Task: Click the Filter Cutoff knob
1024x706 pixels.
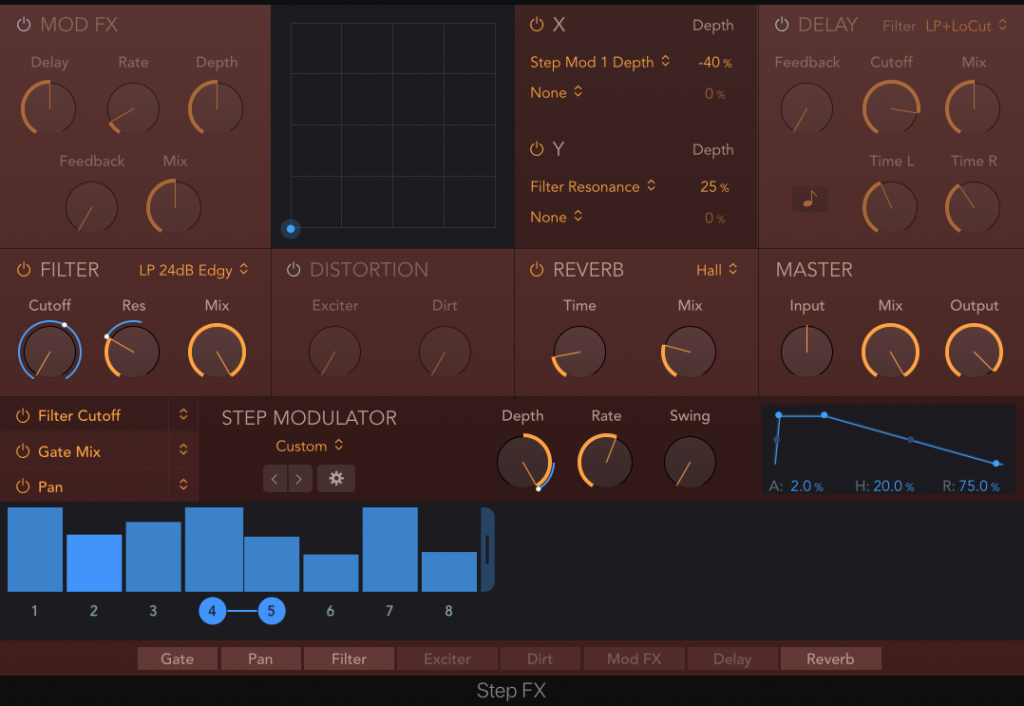Action: [x=49, y=351]
